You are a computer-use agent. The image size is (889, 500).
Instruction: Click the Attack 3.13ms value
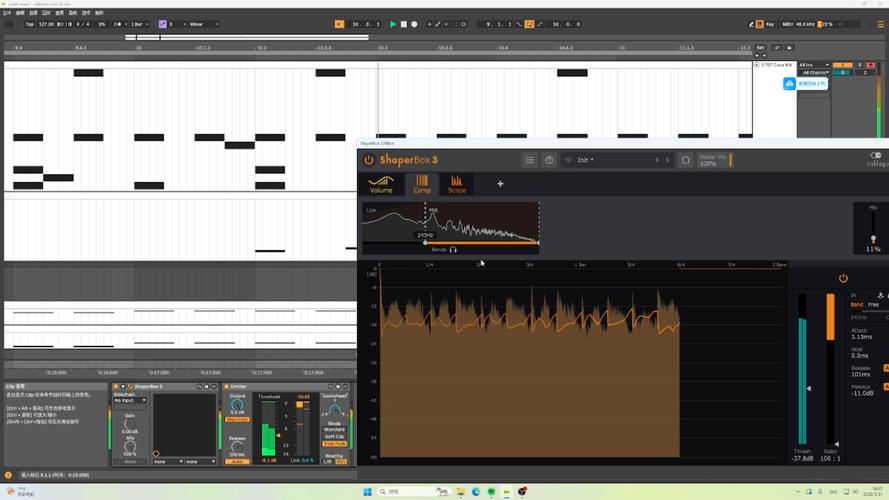click(862, 337)
